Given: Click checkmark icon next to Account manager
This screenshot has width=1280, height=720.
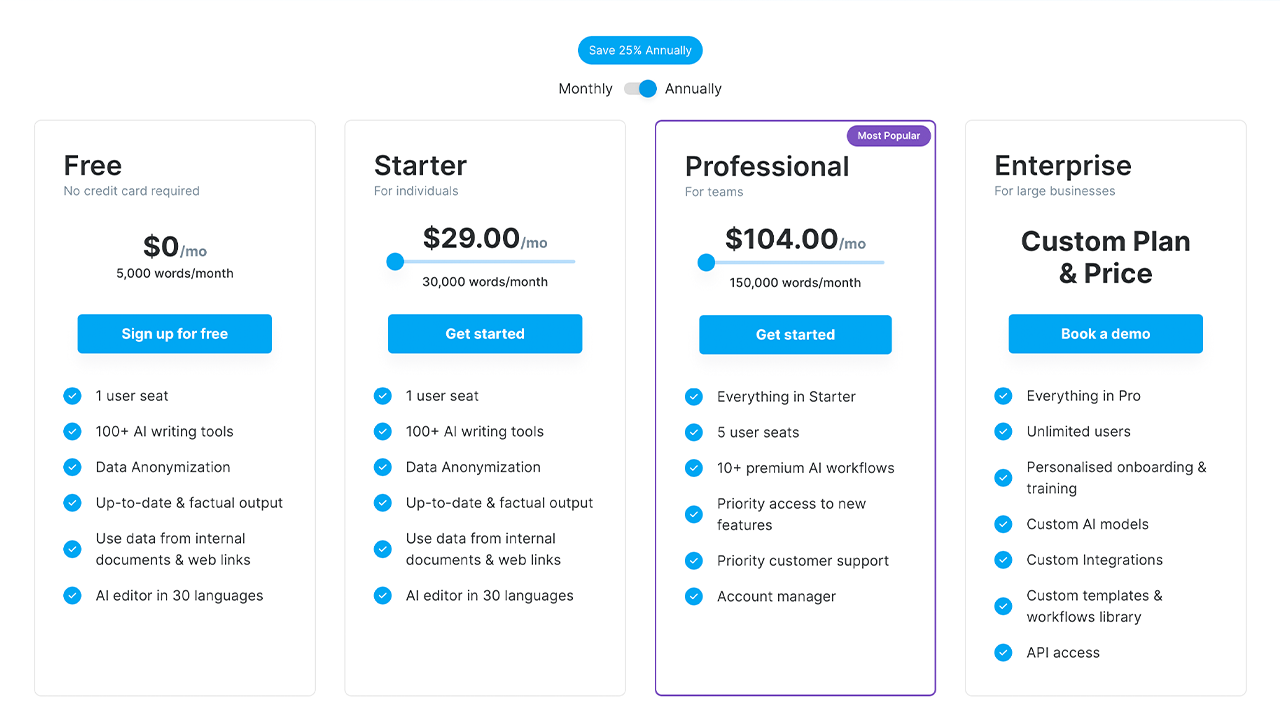Looking at the screenshot, I should point(694,597).
